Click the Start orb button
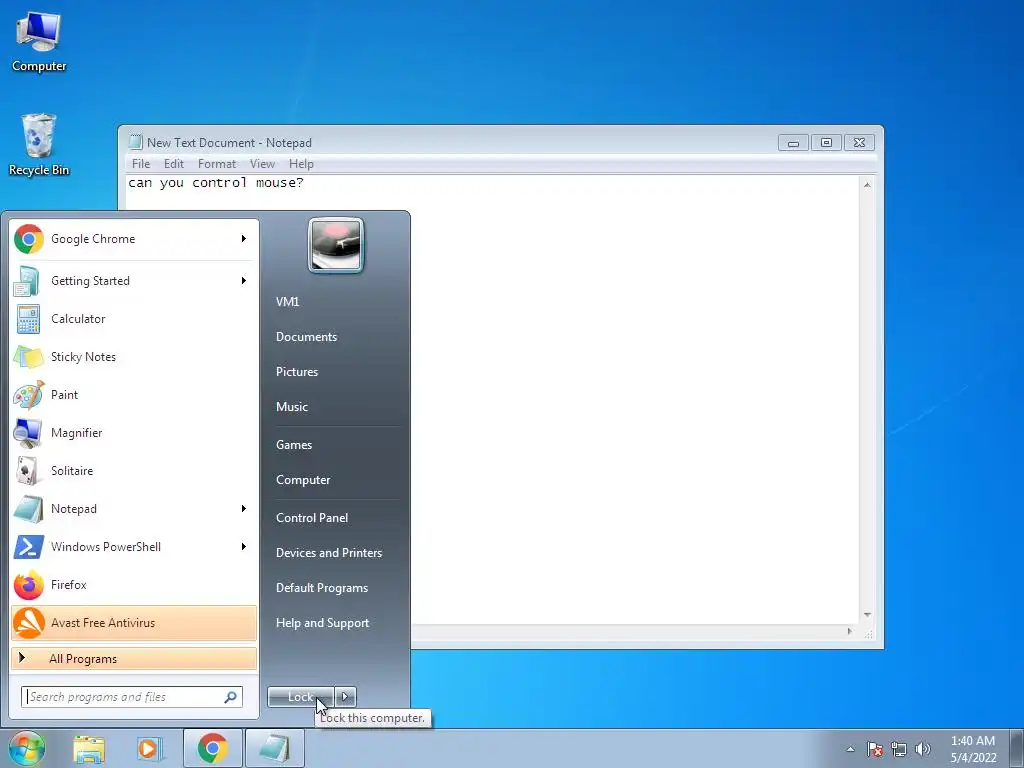Screen dimensions: 1024x768 pyautogui.click(x=26, y=748)
